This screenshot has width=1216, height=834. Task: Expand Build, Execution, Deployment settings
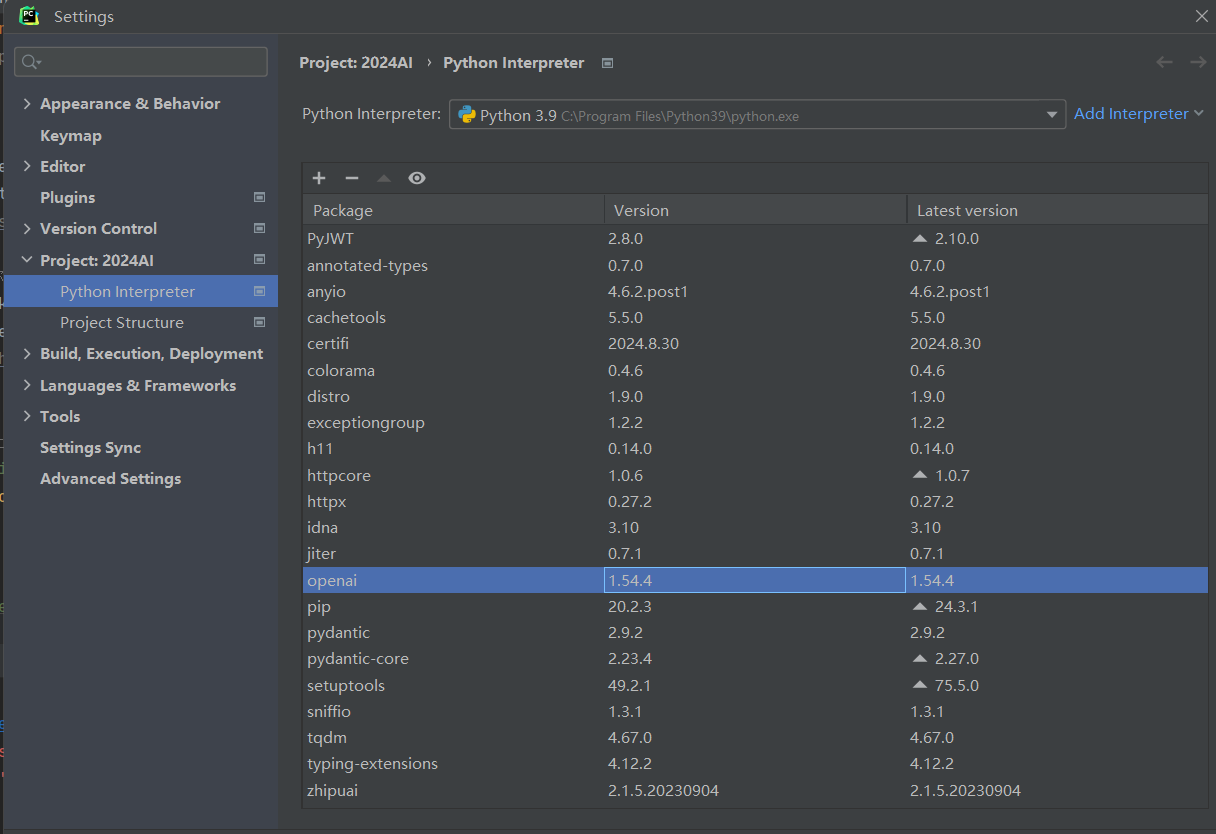click(x=27, y=354)
